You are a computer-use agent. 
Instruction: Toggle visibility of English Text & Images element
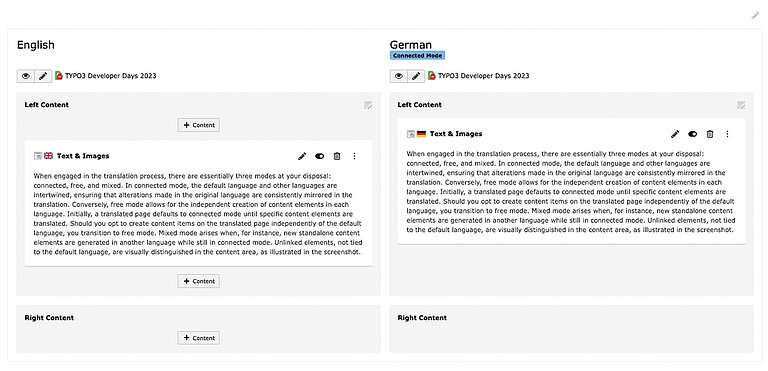[319, 156]
